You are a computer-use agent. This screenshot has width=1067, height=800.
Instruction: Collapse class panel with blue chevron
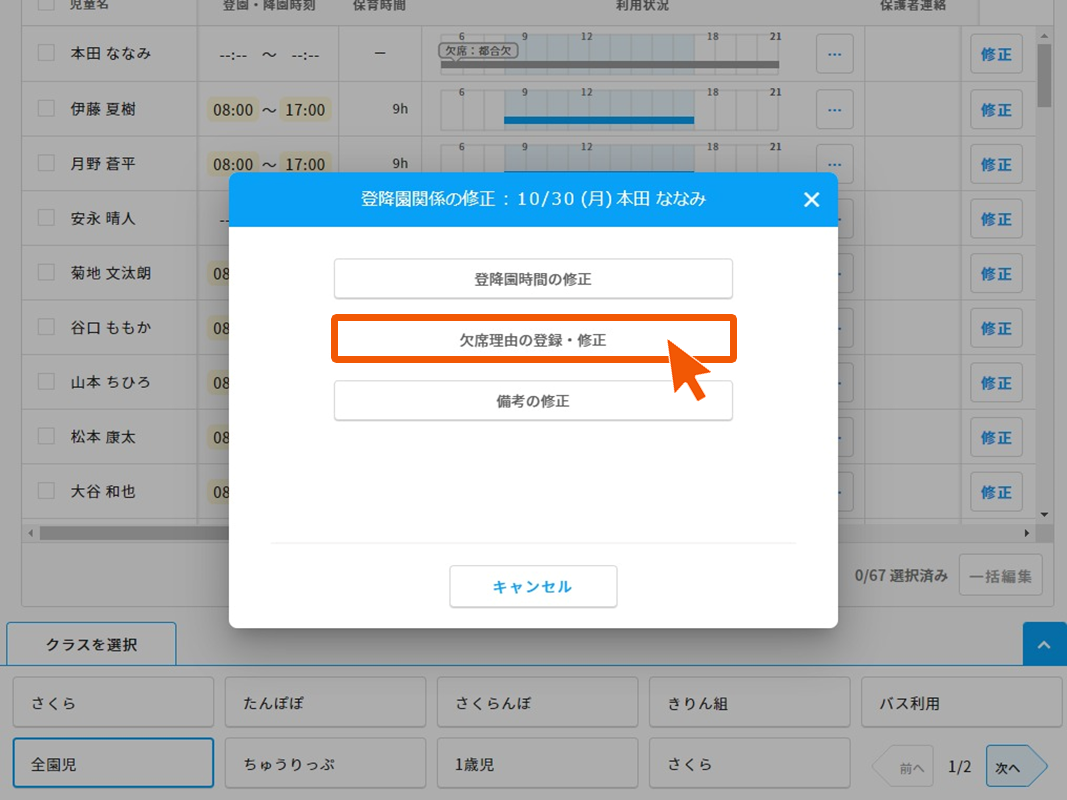pos(1044,645)
